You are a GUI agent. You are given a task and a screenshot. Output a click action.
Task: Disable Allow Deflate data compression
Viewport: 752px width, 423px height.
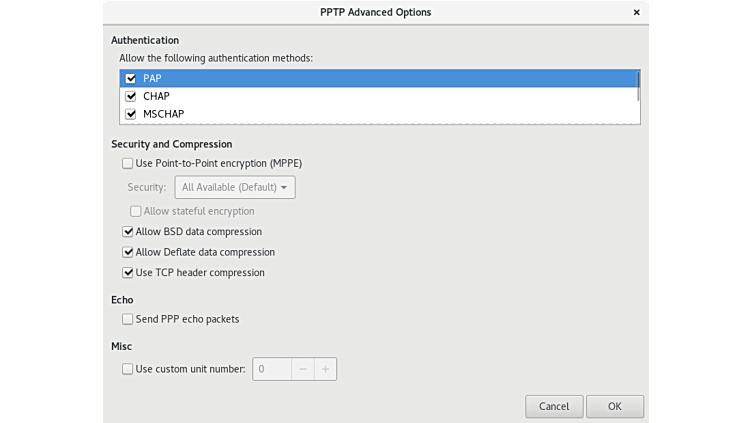pyautogui.click(x=128, y=252)
